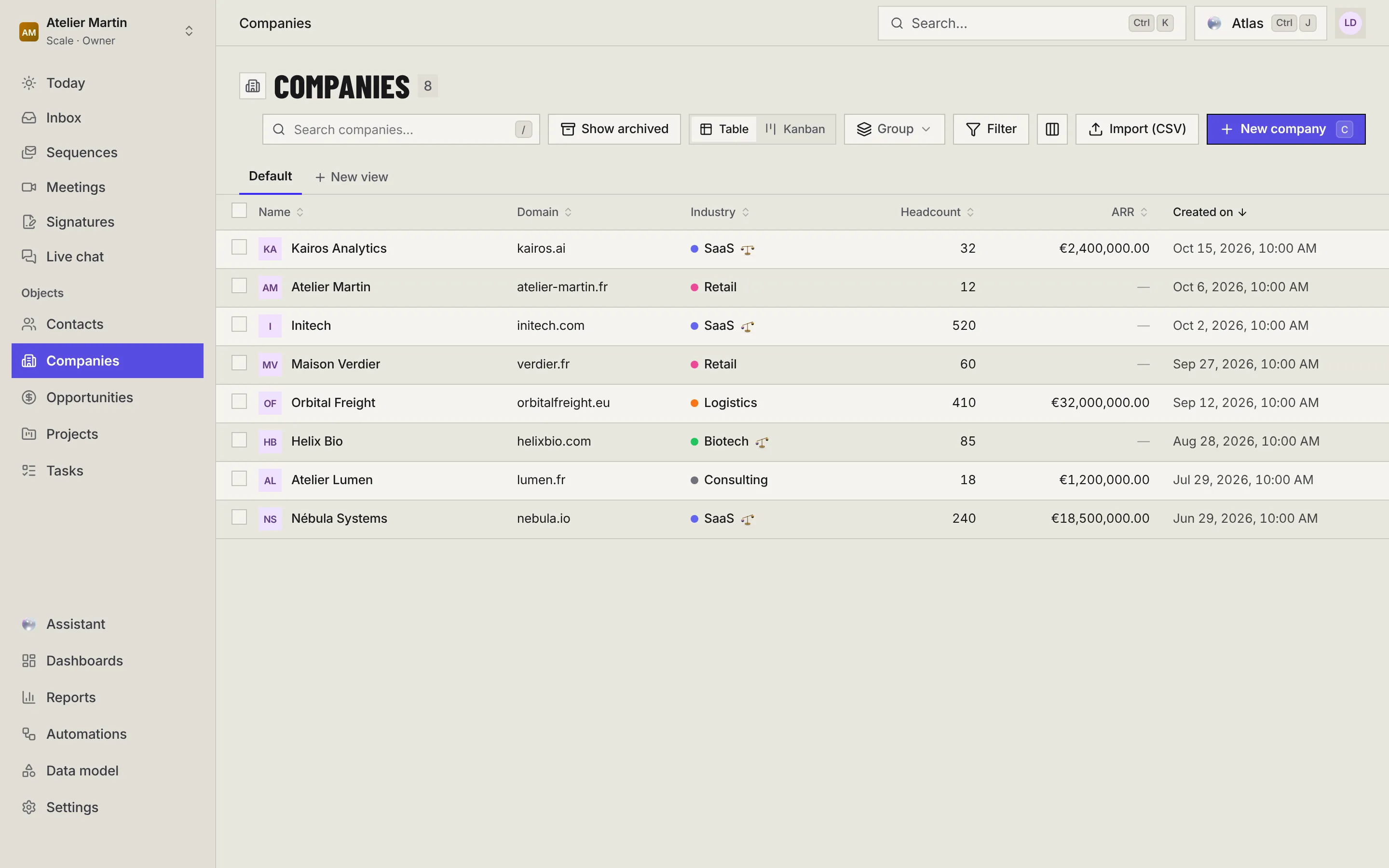Focus the Search companies field
The width and height of the screenshot is (1389, 868).
coord(401,129)
